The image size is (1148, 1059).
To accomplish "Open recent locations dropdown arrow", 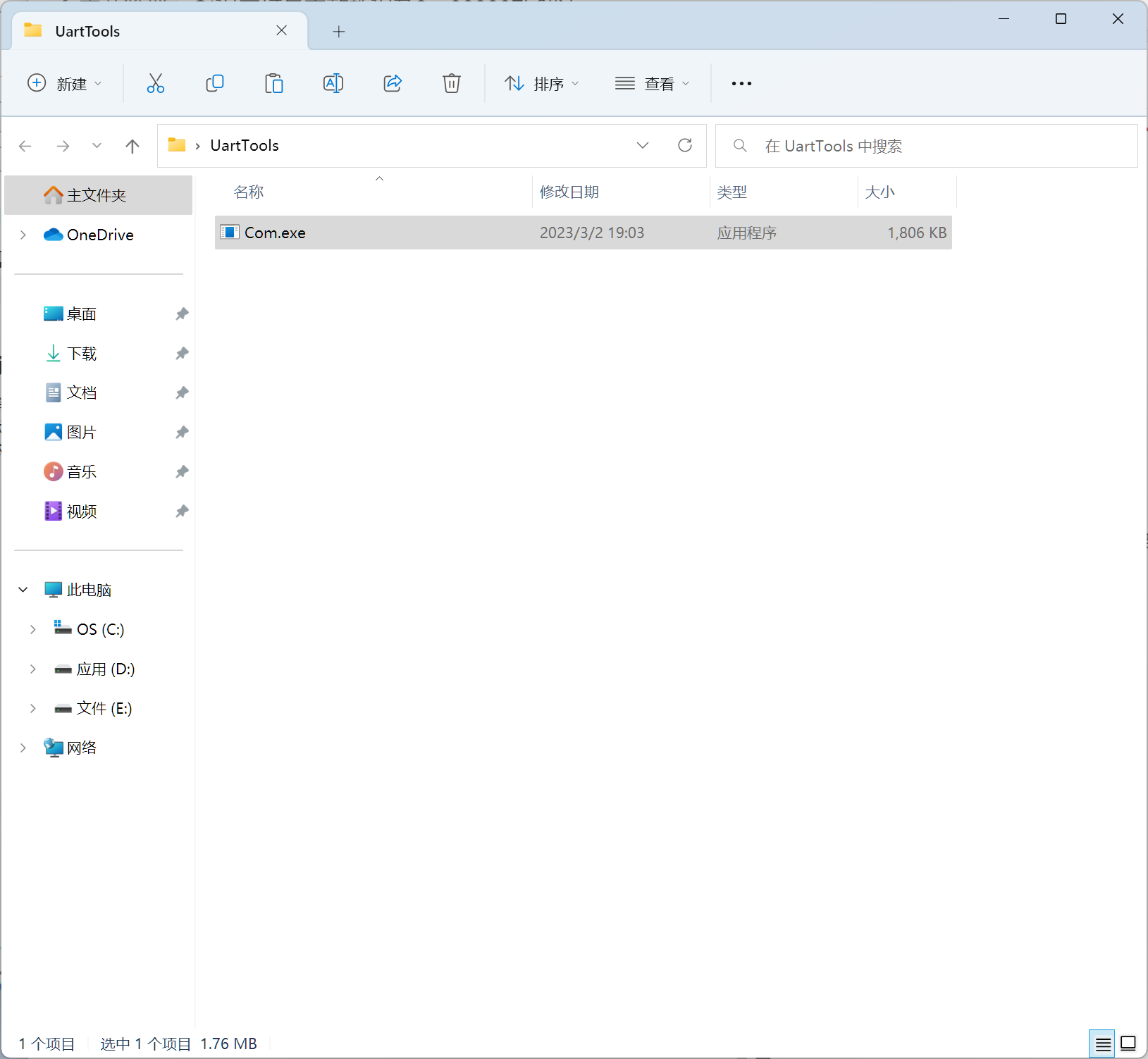I will [x=97, y=146].
